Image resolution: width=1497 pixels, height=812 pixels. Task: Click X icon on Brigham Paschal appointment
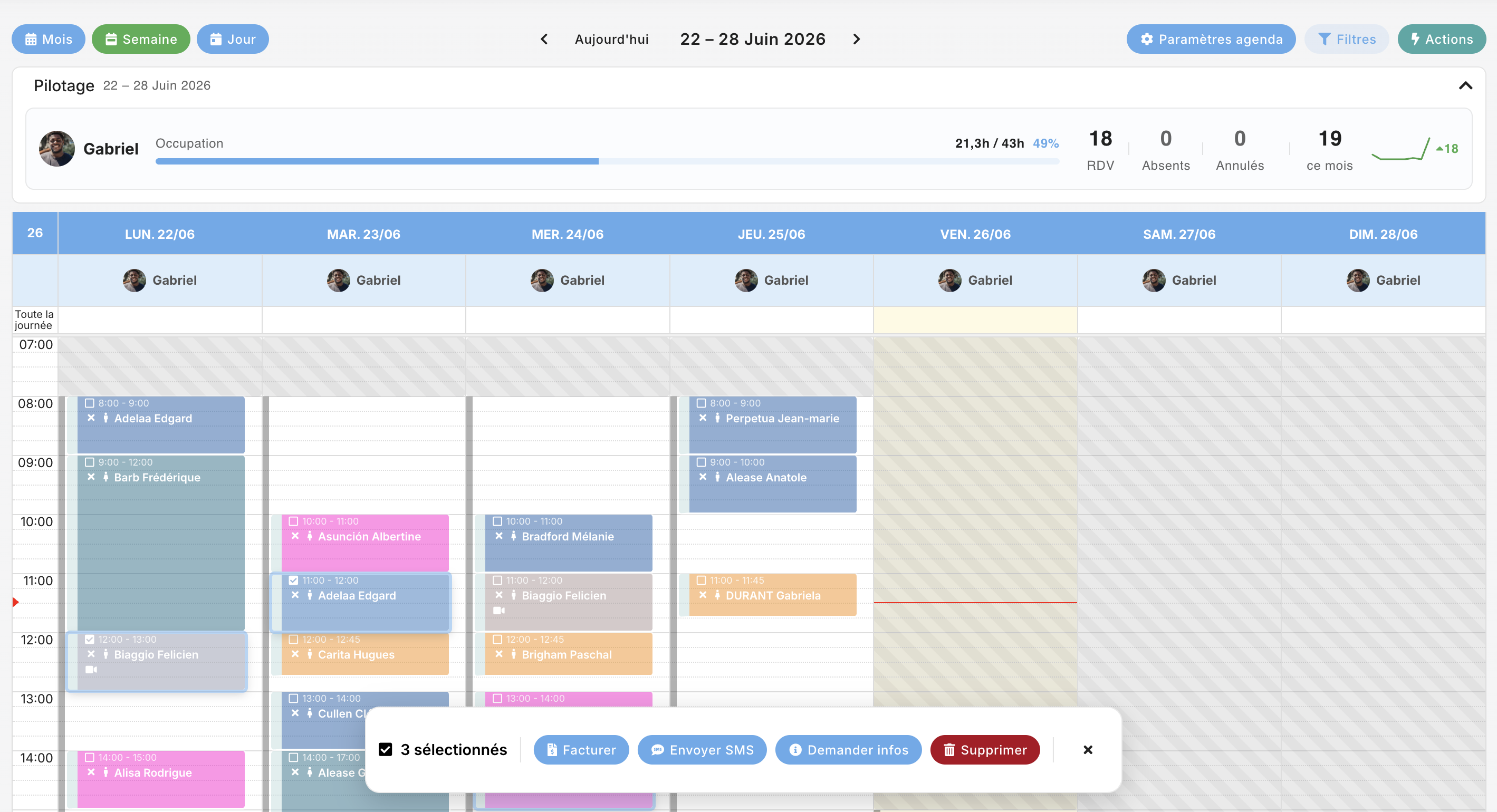499,654
